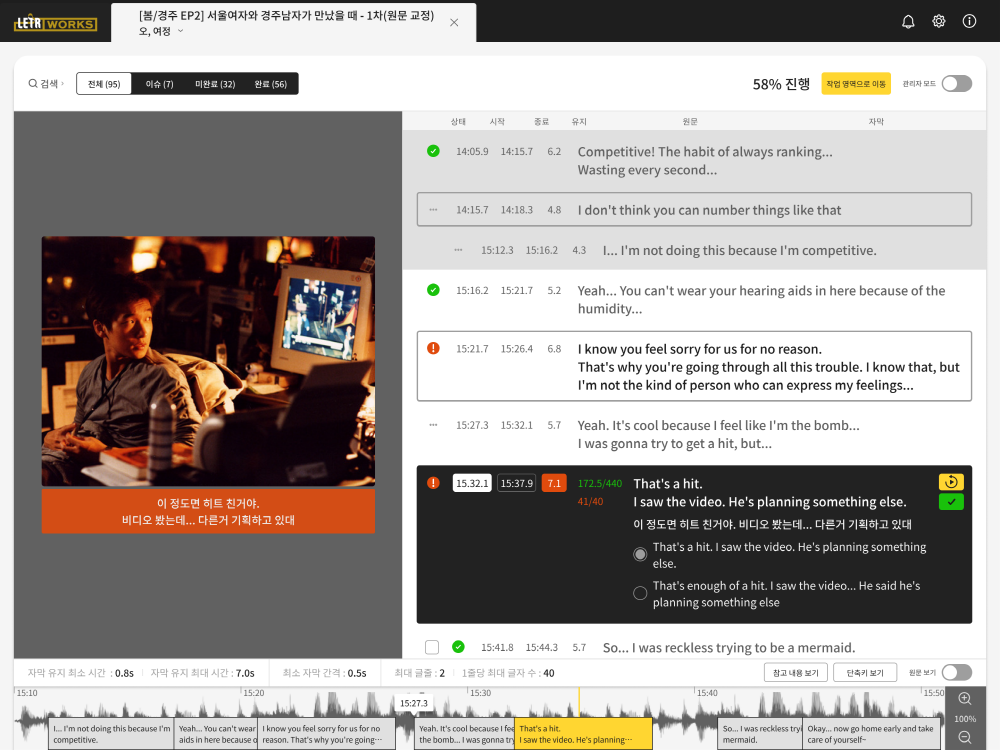Open the notifications bell
This screenshot has width=1000, height=750.
[x=908, y=22]
